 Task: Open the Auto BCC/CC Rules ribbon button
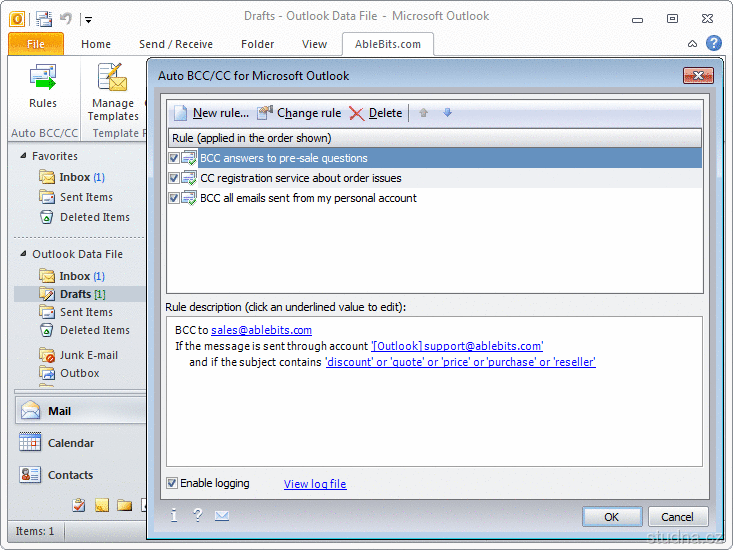pos(43,86)
